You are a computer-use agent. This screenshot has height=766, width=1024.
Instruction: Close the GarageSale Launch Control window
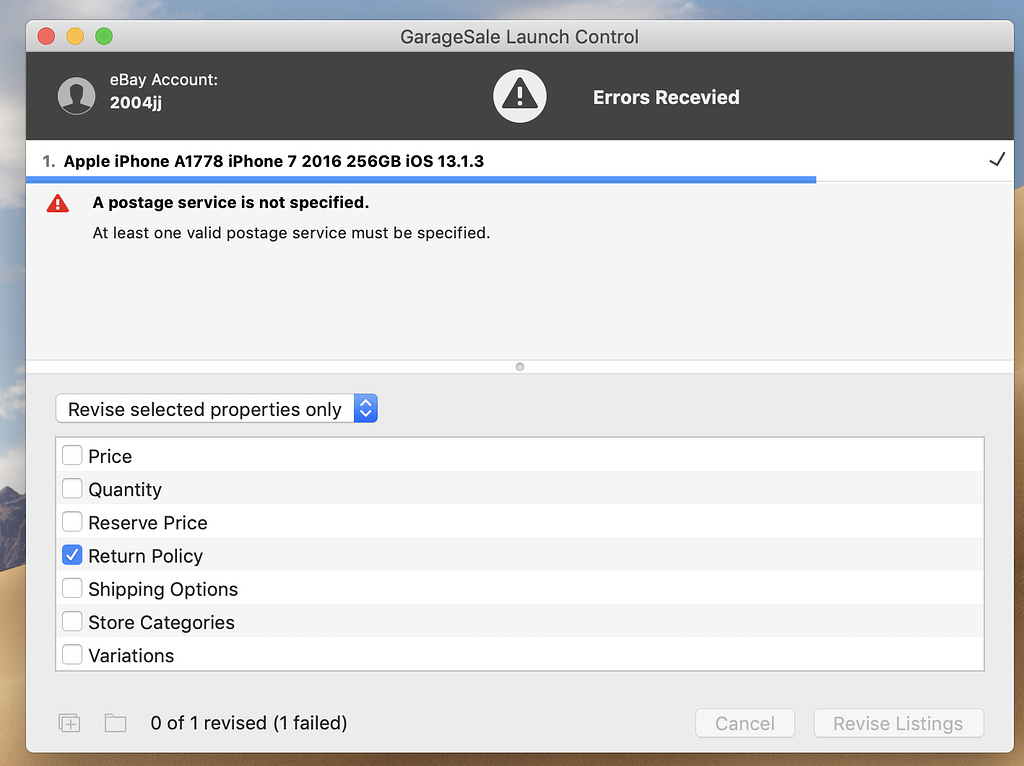[46, 36]
